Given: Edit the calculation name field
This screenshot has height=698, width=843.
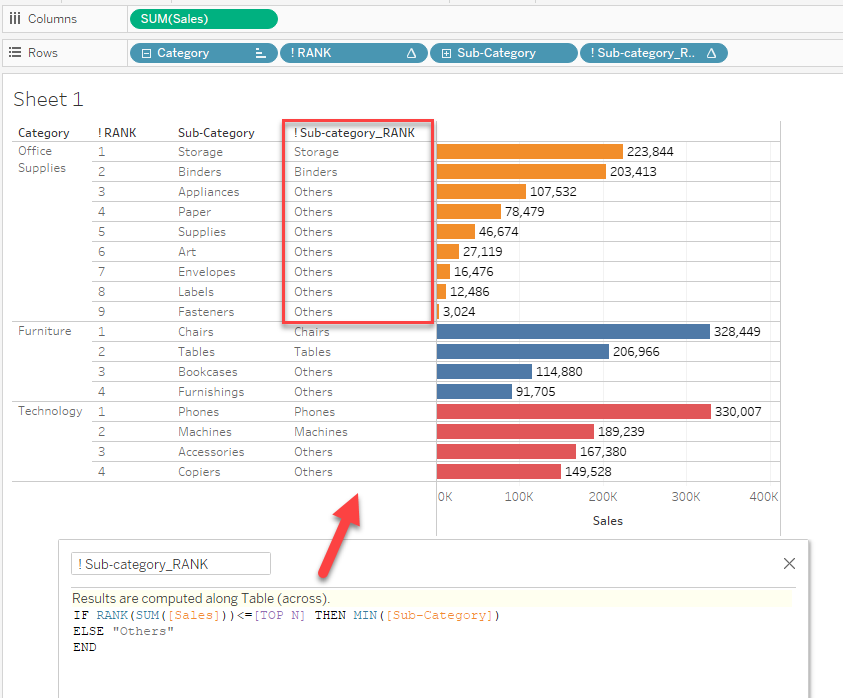Looking at the screenshot, I should [x=171, y=564].
